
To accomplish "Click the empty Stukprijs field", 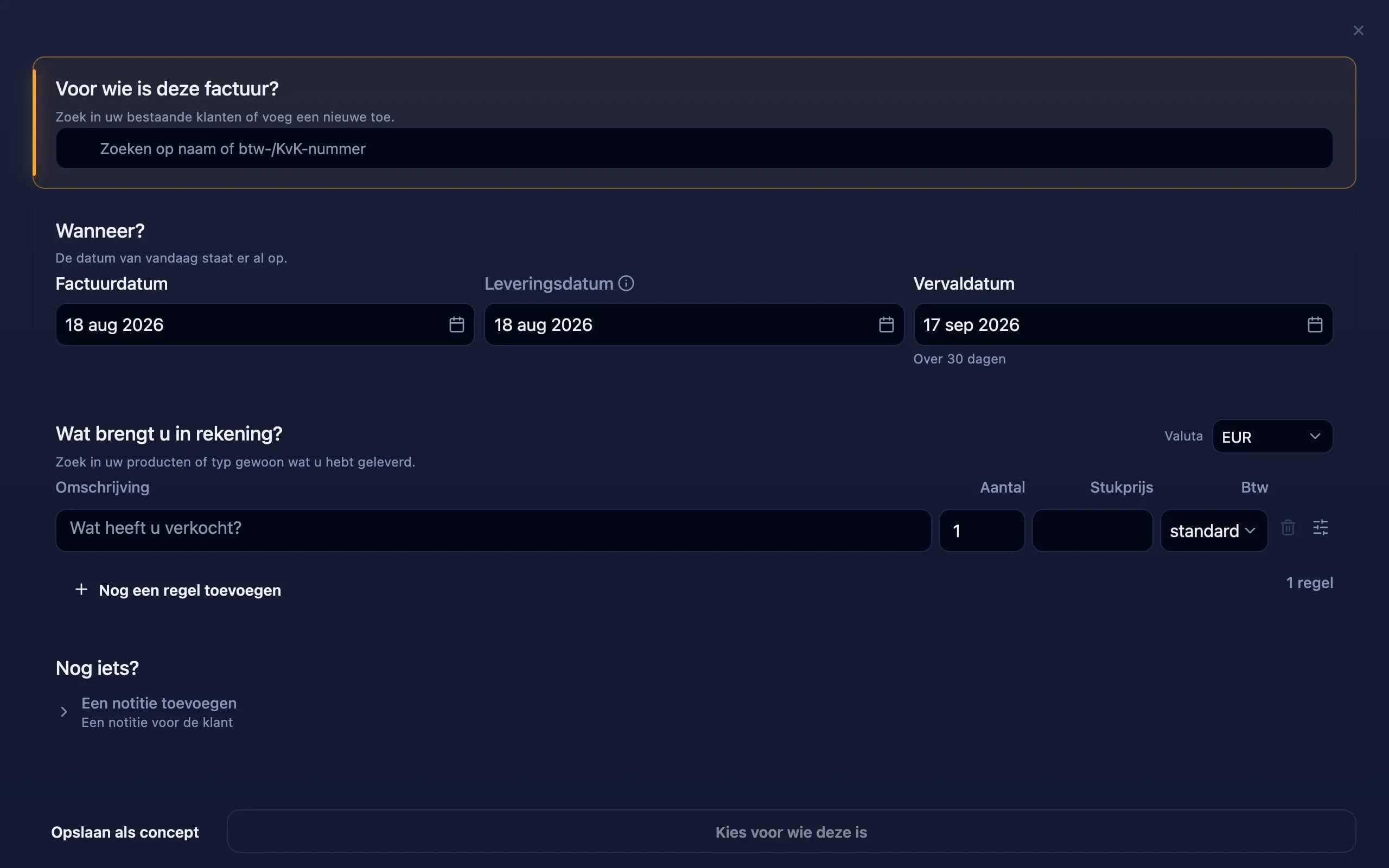I will (1092, 531).
